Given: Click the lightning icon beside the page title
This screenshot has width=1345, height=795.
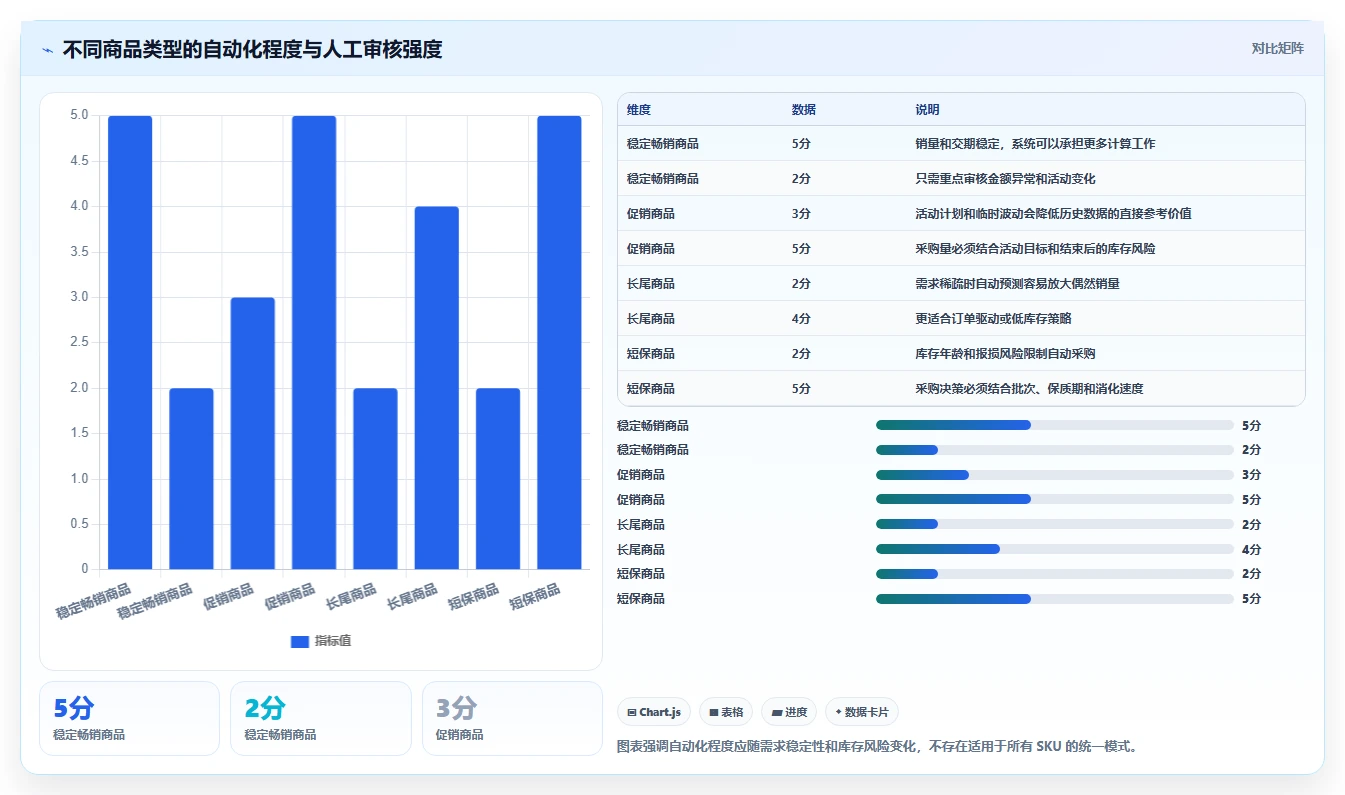Looking at the screenshot, I should tap(48, 49).
